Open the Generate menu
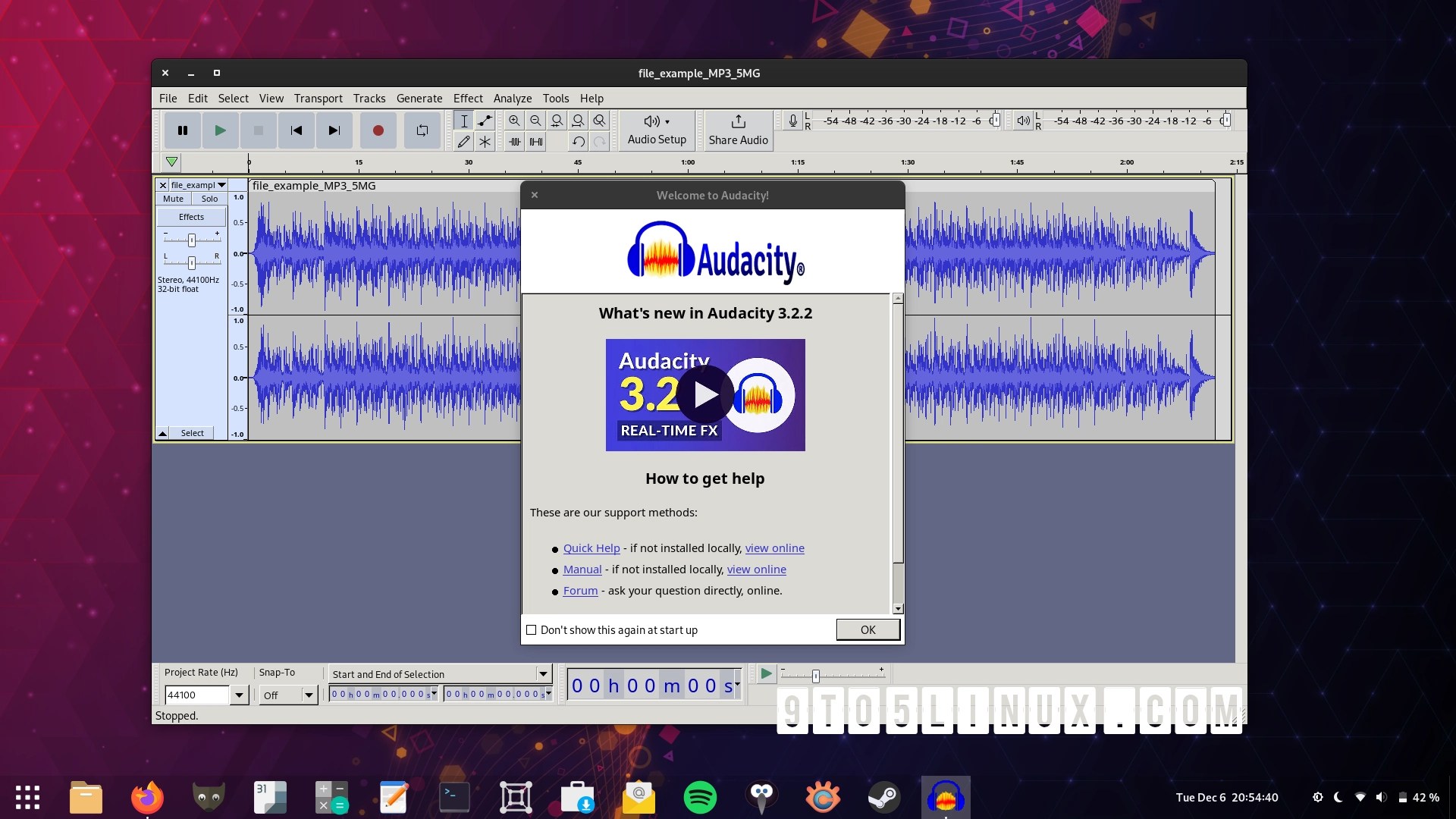The height and width of the screenshot is (819, 1456). coord(419,99)
